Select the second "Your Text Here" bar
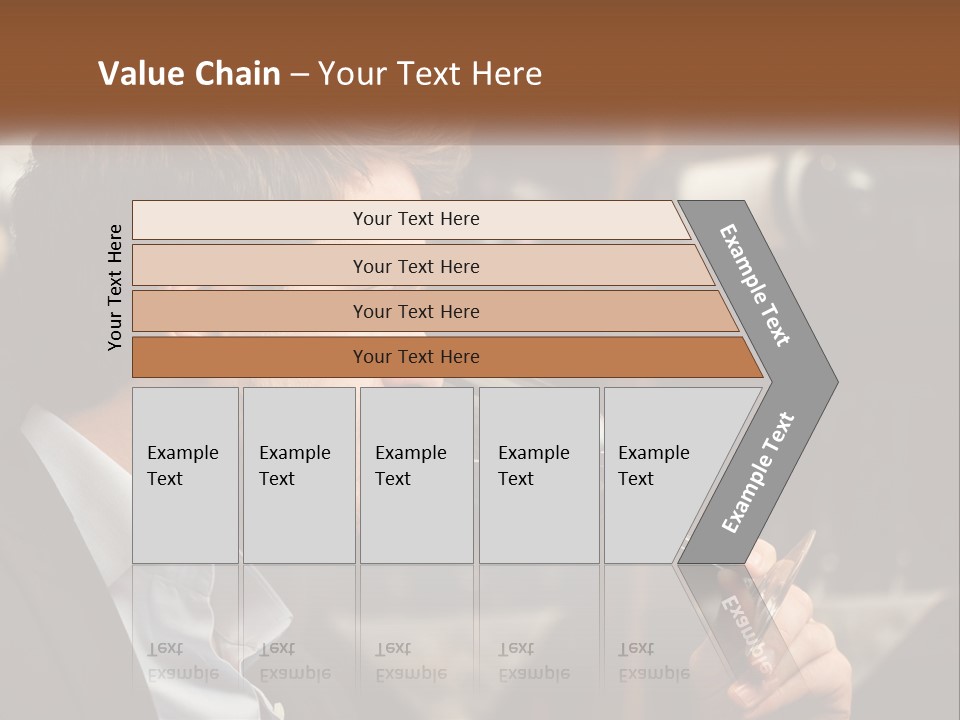This screenshot has height=720, width=960. [x=416, y=266]
